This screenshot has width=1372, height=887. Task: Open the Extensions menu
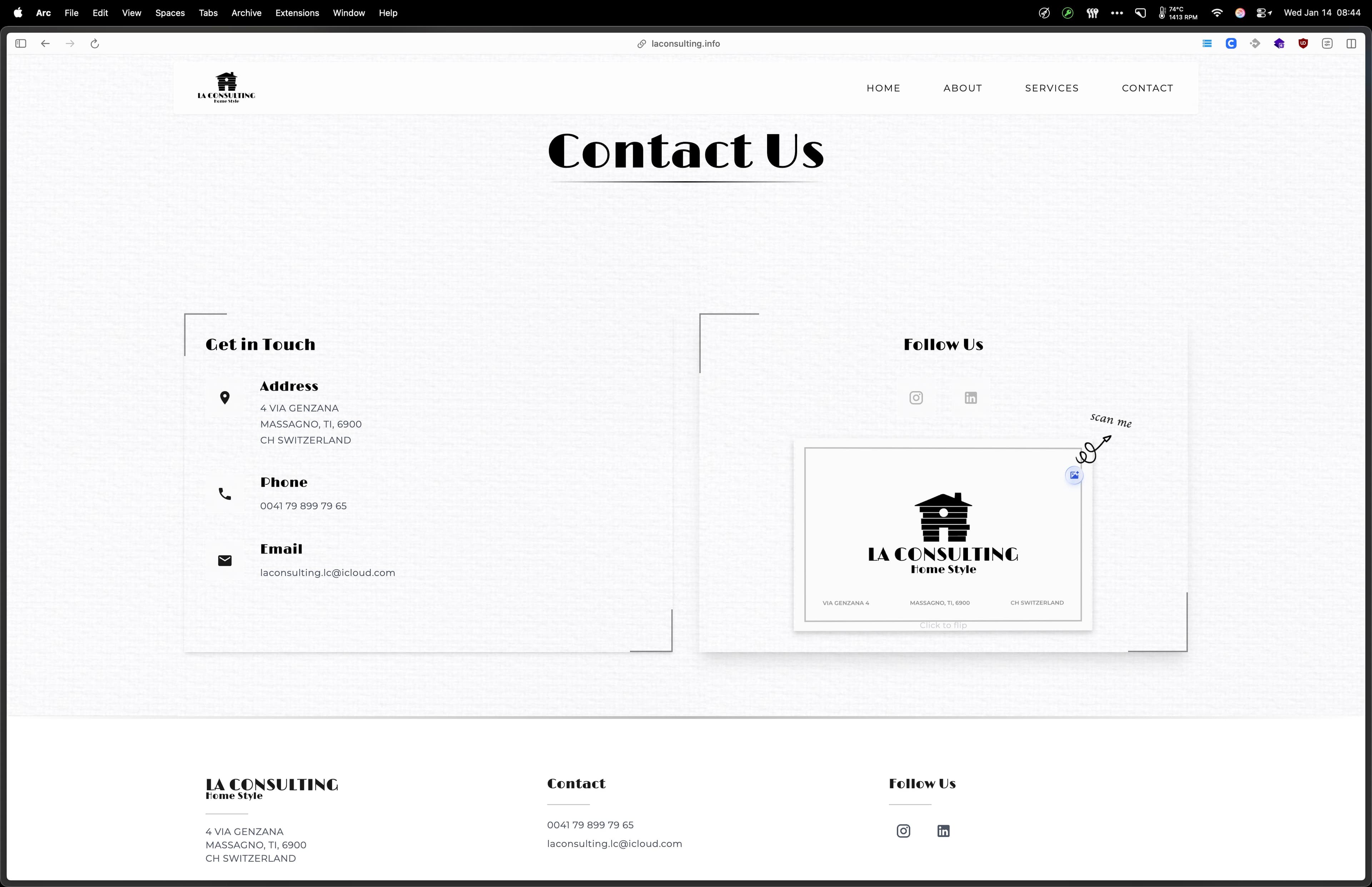coord(297,13)
